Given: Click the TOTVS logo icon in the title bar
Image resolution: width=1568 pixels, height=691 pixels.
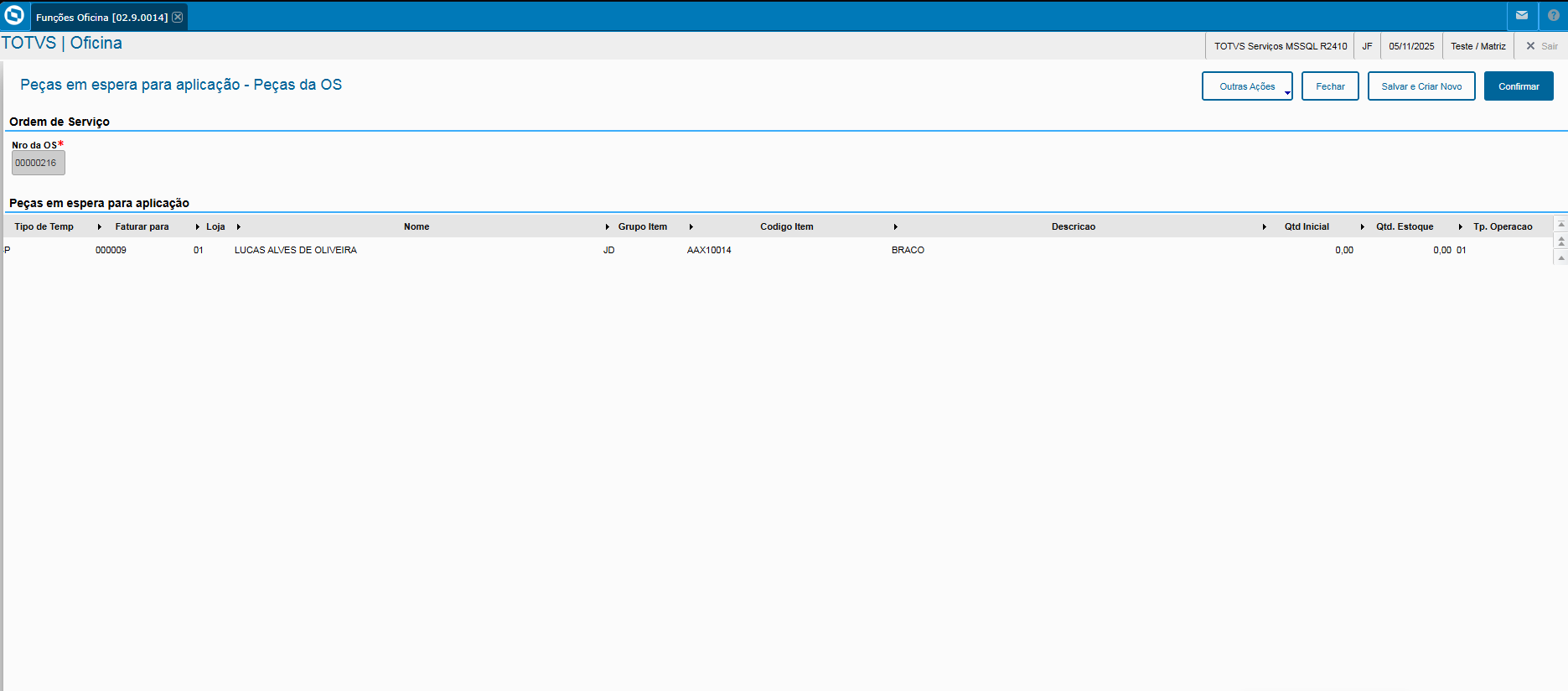Looking at the screenshot, I should point(14,16).
